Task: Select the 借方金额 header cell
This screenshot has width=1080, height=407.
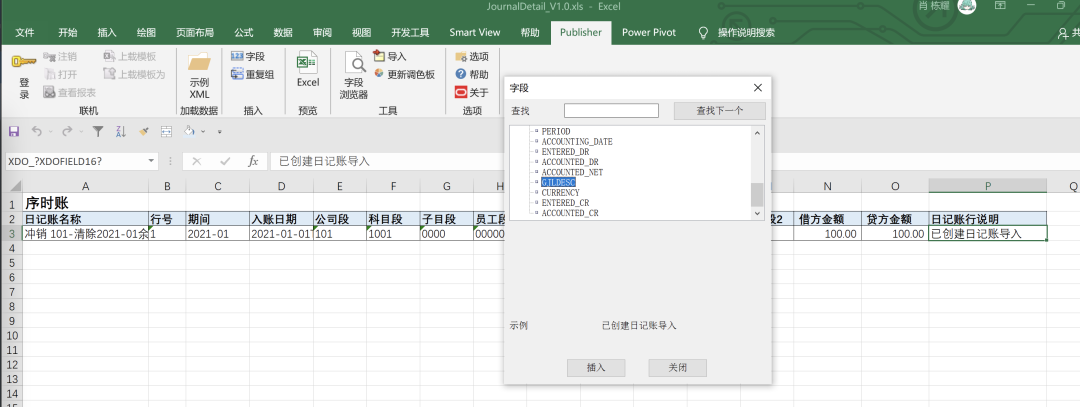Action: coord(827,219)
